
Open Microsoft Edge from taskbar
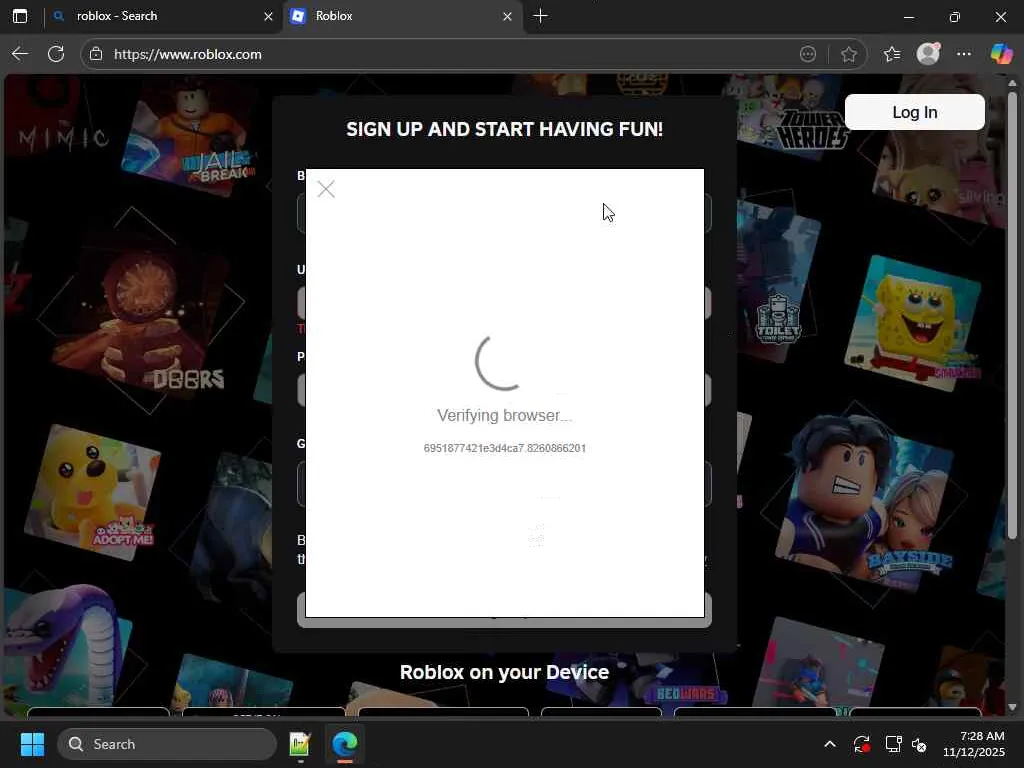point(345,744)
